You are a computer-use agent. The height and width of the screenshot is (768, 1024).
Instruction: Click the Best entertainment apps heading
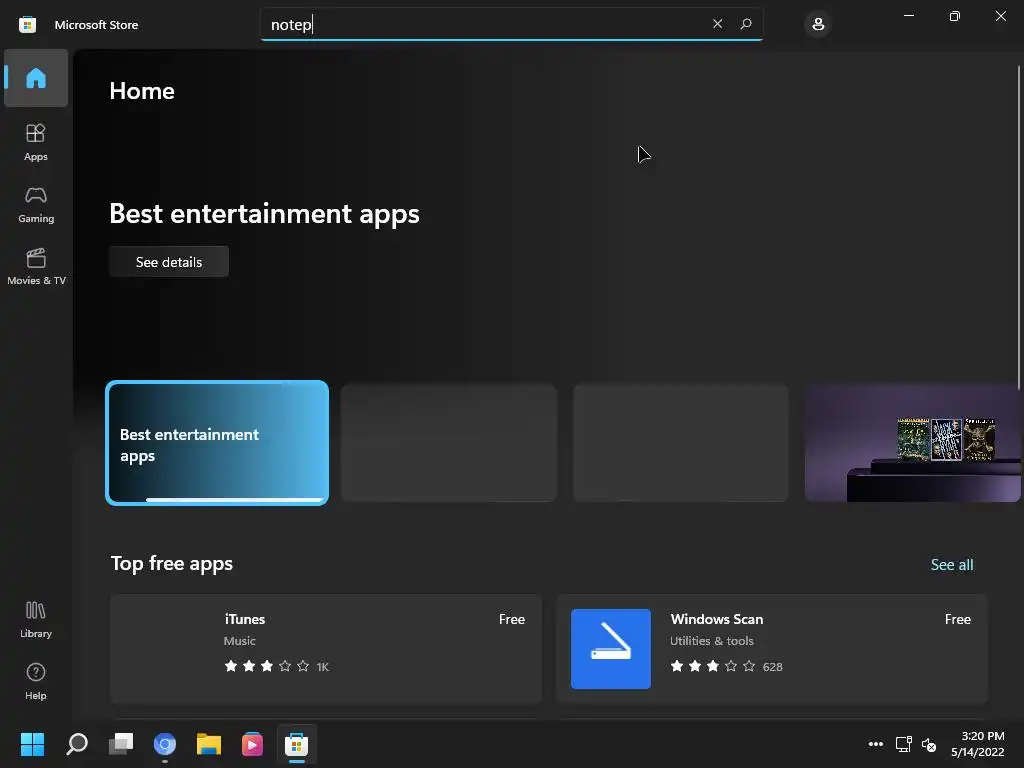[264, 214]
